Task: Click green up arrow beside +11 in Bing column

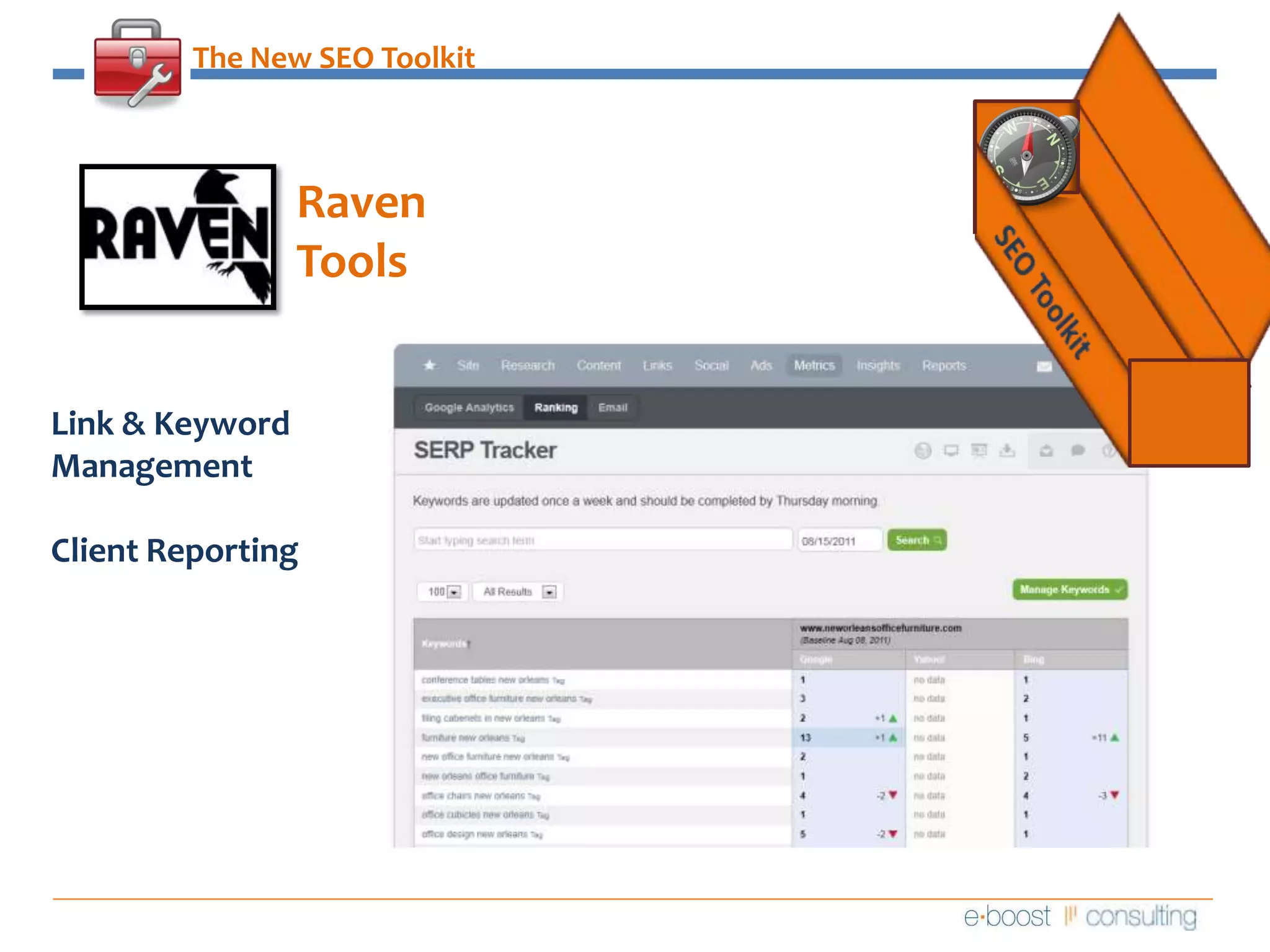Action: (1115, 738)
